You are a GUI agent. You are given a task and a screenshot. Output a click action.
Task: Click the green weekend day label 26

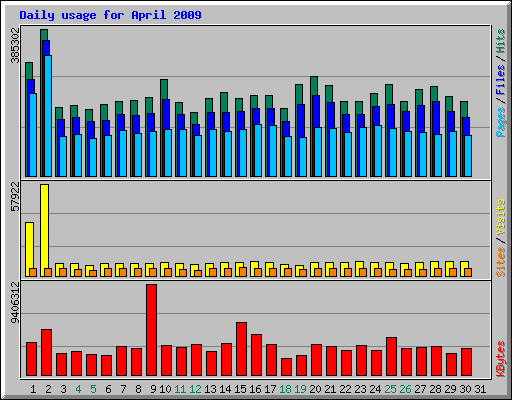(x=405, y=389)
